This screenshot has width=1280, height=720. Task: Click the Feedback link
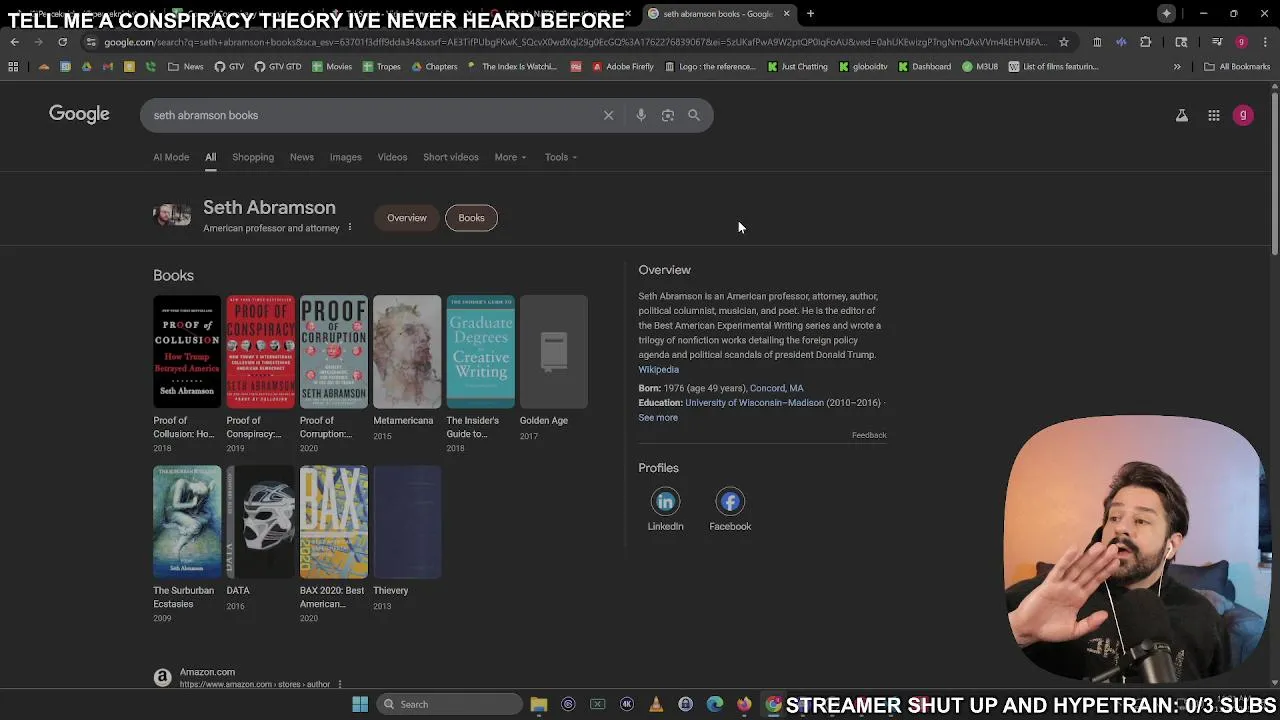tap(869, 435)
